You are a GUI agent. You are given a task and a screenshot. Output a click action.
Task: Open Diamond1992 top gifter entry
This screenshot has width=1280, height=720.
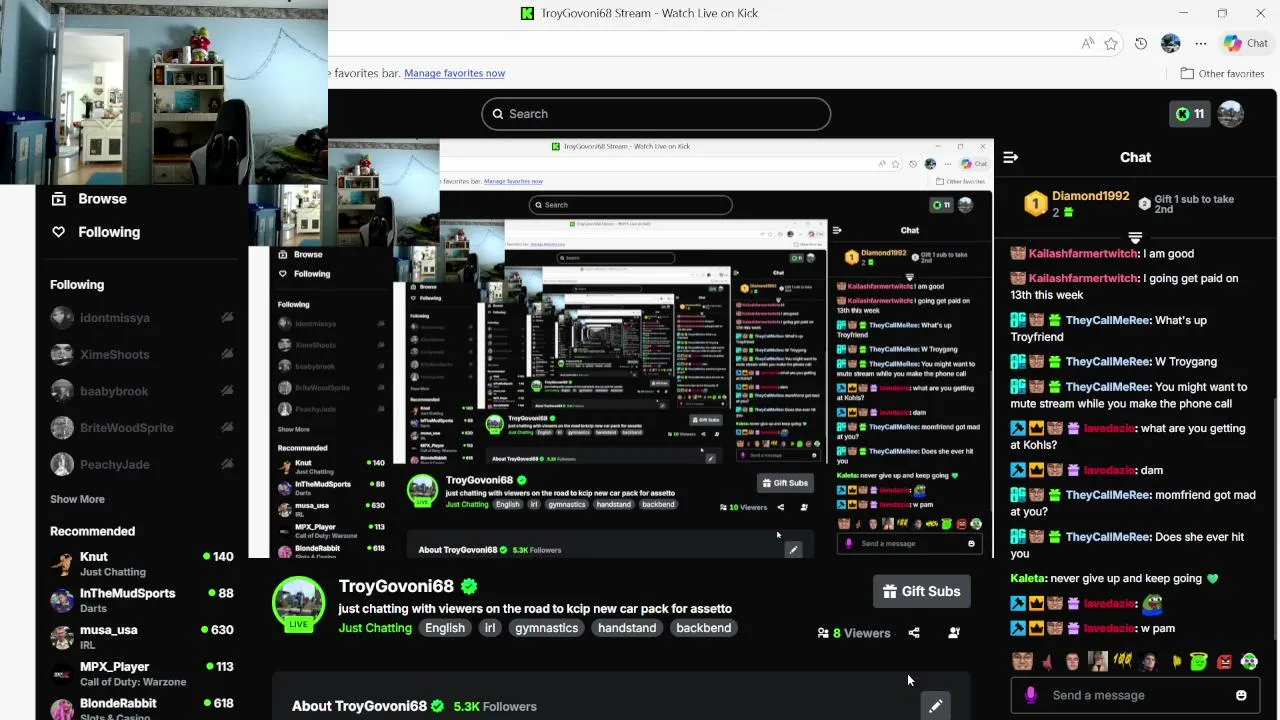click(x=1078, y=204)
